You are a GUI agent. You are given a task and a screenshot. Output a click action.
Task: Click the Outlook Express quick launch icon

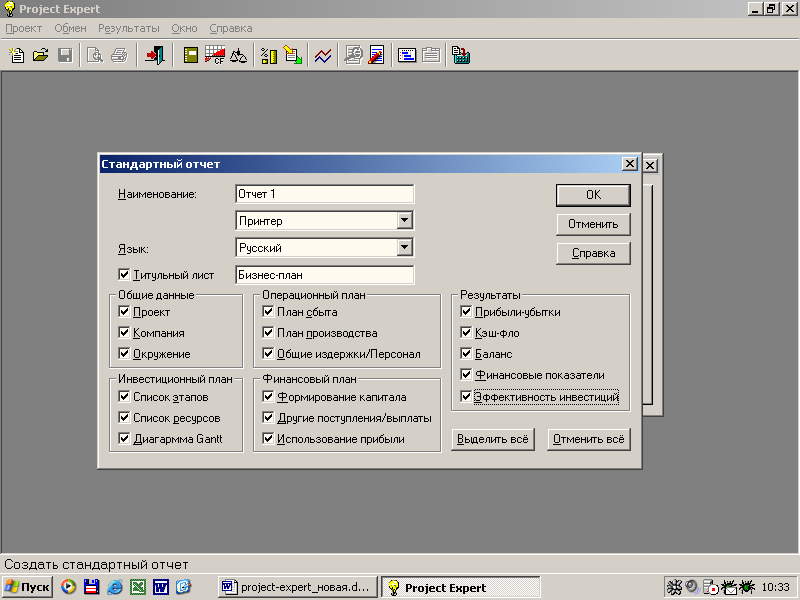point(184,587)
